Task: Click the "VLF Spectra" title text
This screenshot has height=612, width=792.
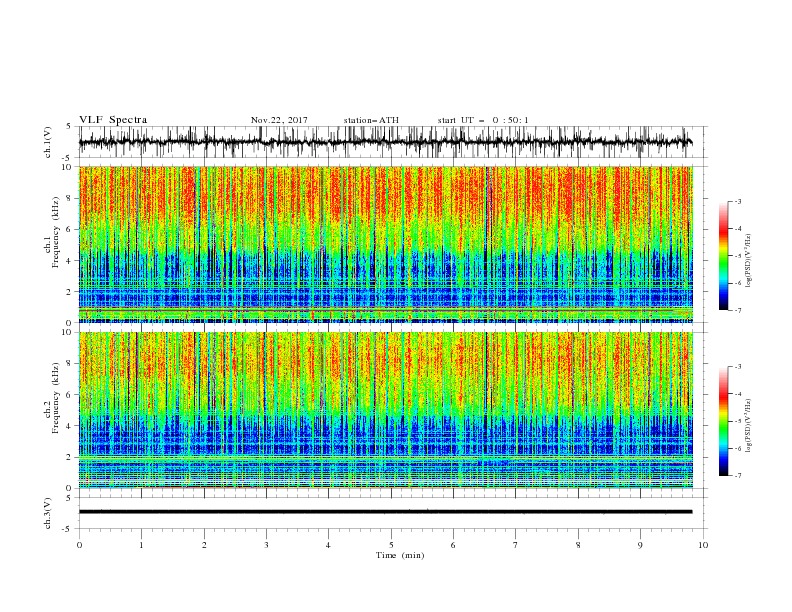Action: (x=113, y=120)
